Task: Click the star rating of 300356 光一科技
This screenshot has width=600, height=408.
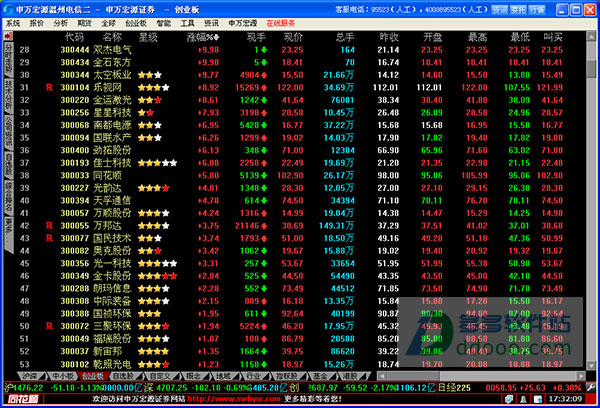Action: pyautogui.click(x=157, y=263)
